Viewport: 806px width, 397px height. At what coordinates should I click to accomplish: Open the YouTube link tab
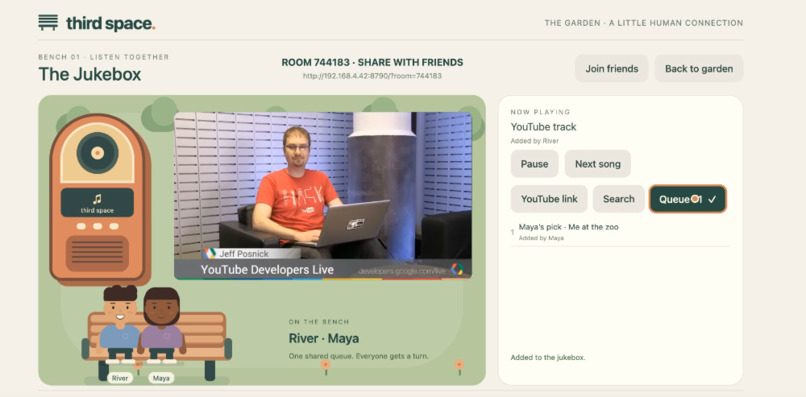(x=549, y=199)
